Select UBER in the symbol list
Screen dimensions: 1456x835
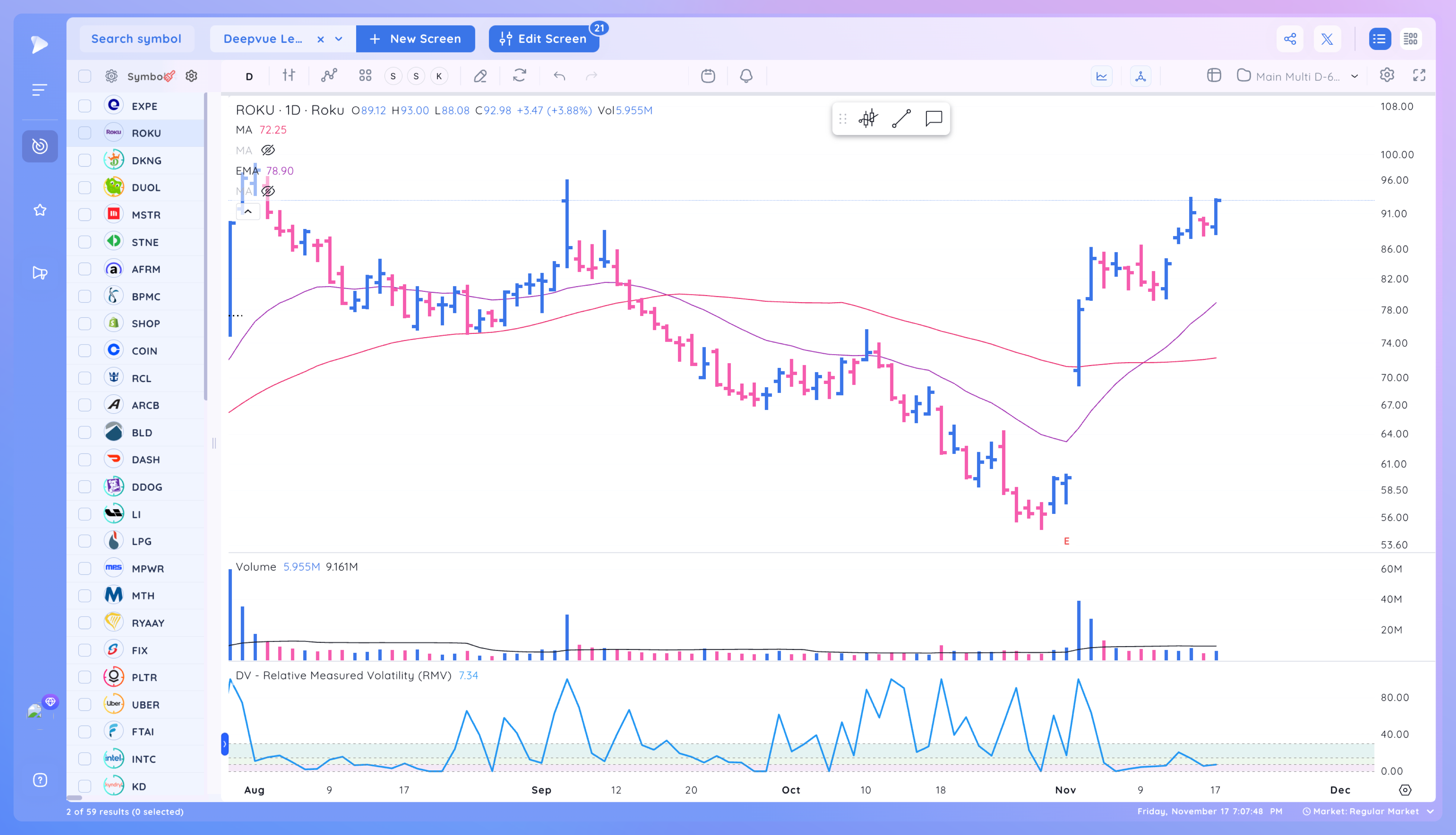click(136, 705)
